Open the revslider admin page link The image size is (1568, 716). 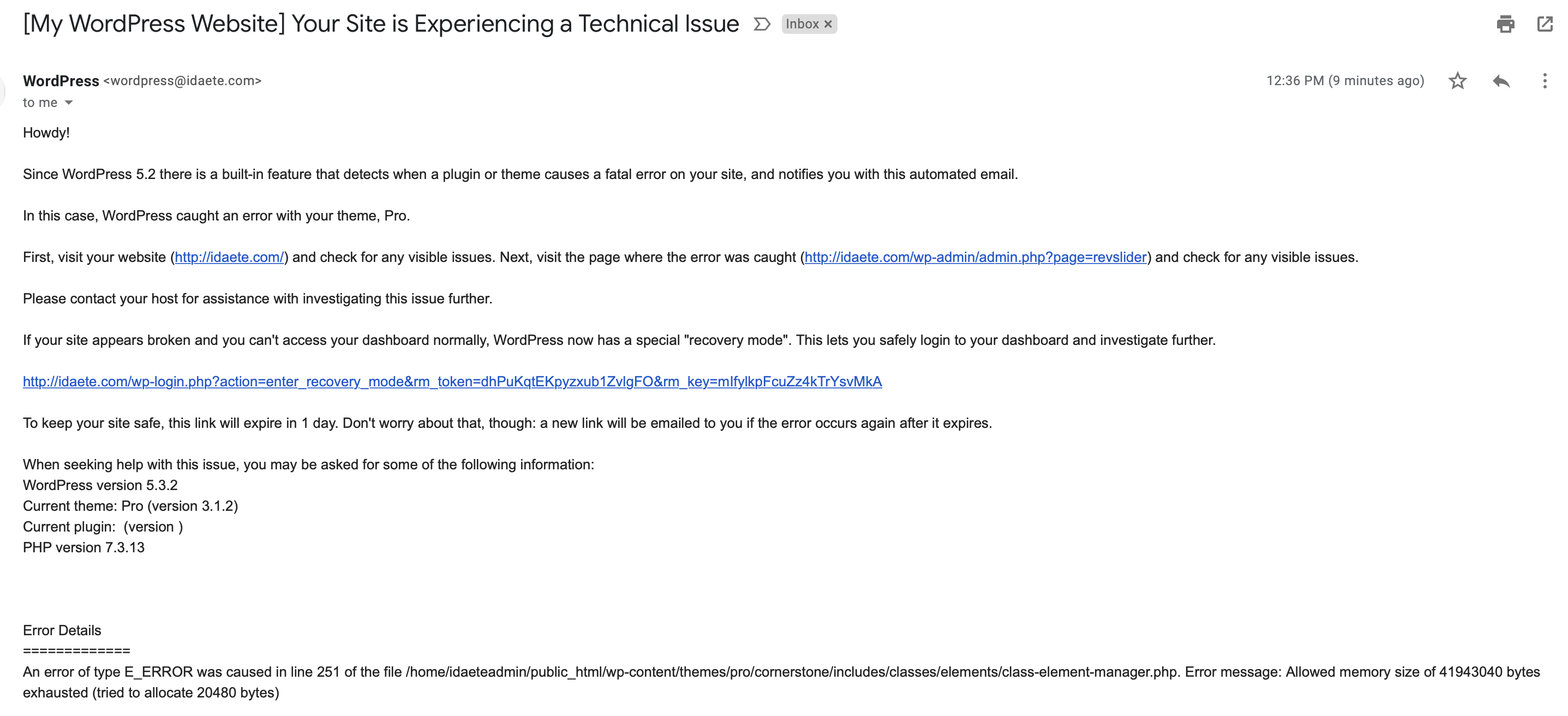pyautogui.click(x=975, y=257)
